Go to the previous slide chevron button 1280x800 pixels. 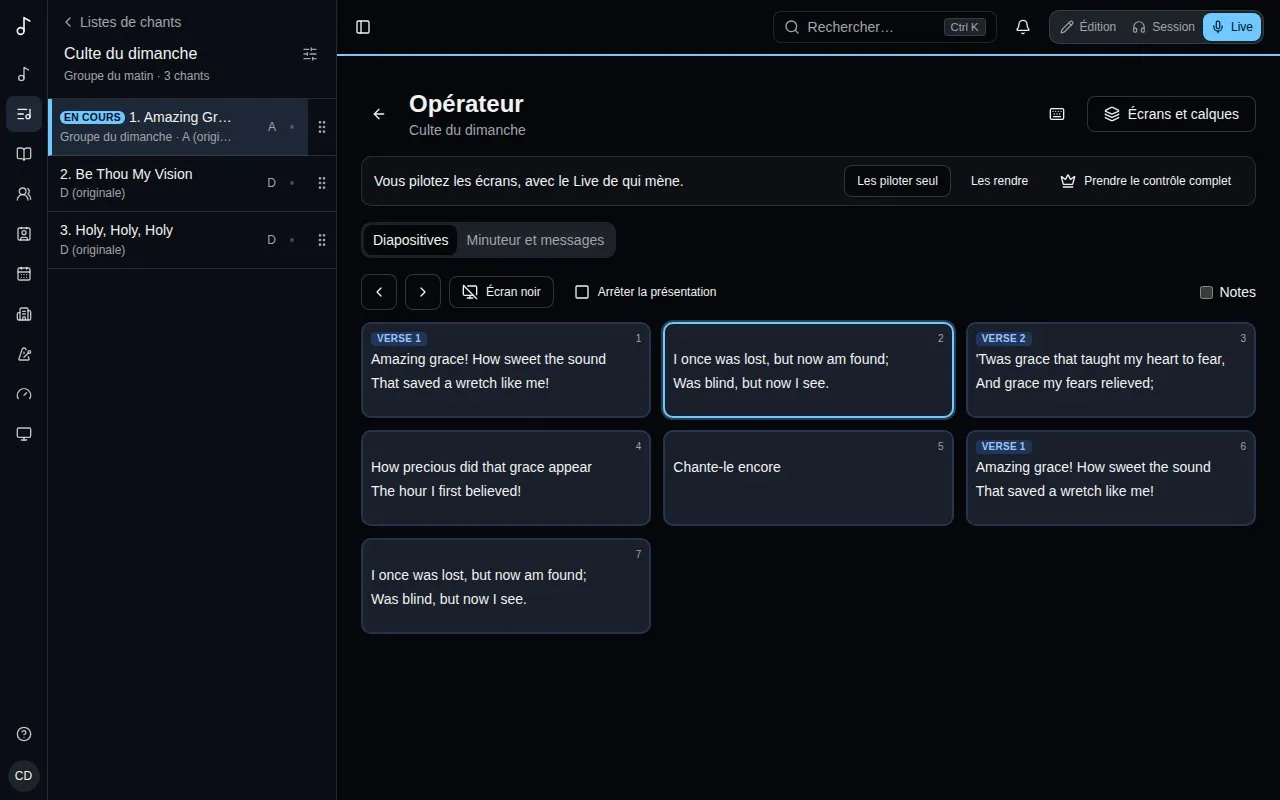[379, 292]
